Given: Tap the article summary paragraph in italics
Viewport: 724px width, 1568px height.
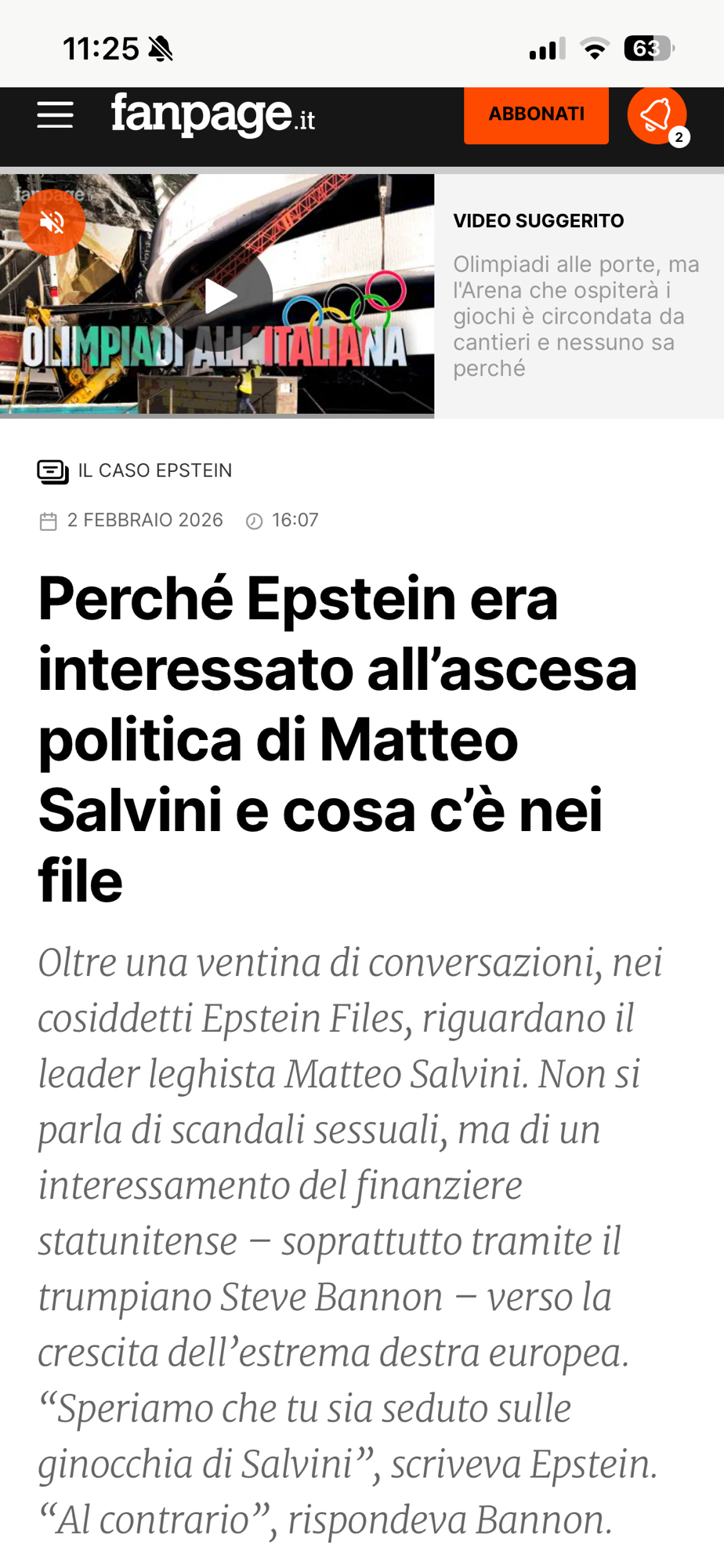Looking at the screenshot, I should [x=350, y=1240].
